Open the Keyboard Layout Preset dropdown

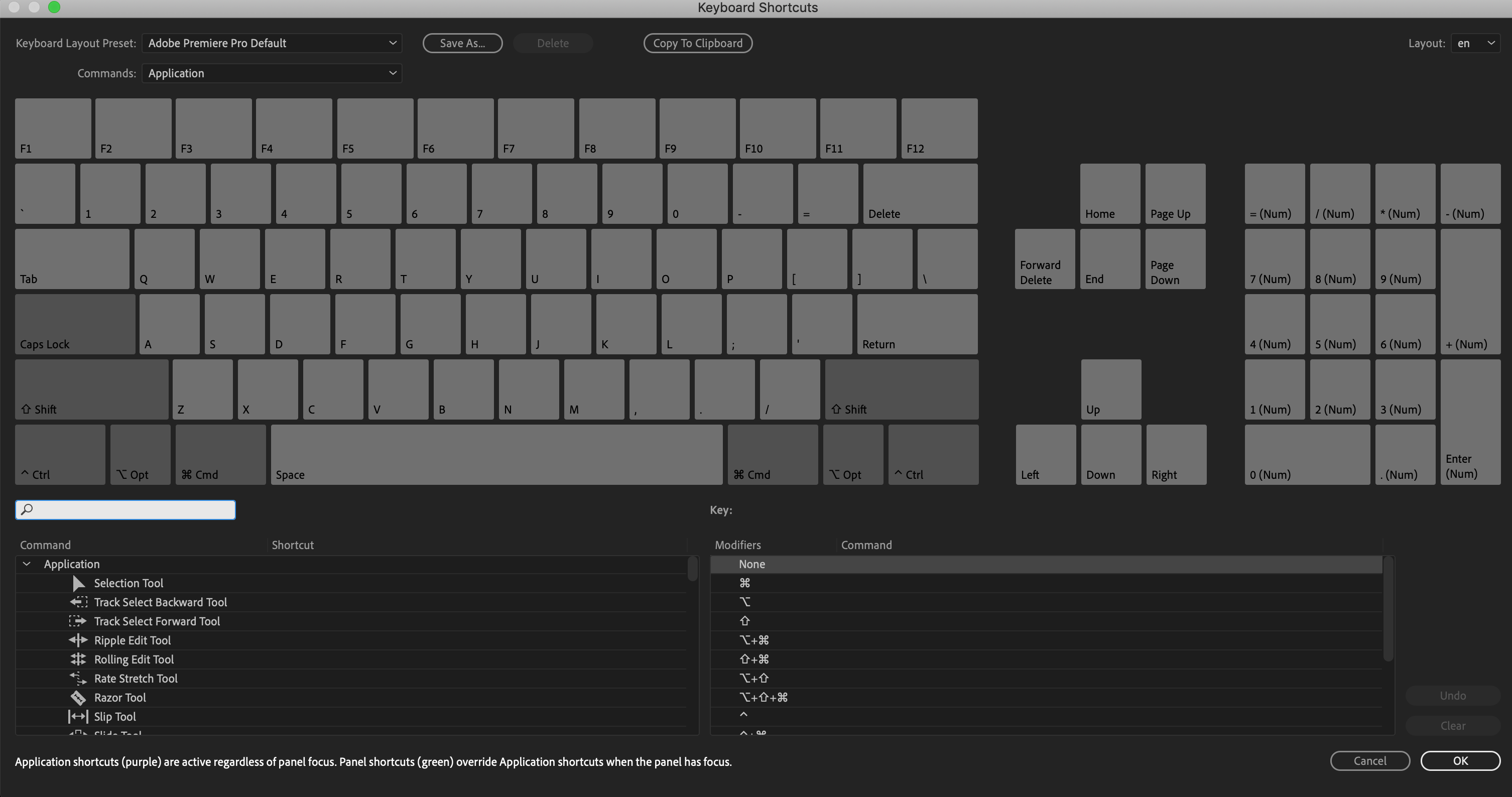pos(272,44)
